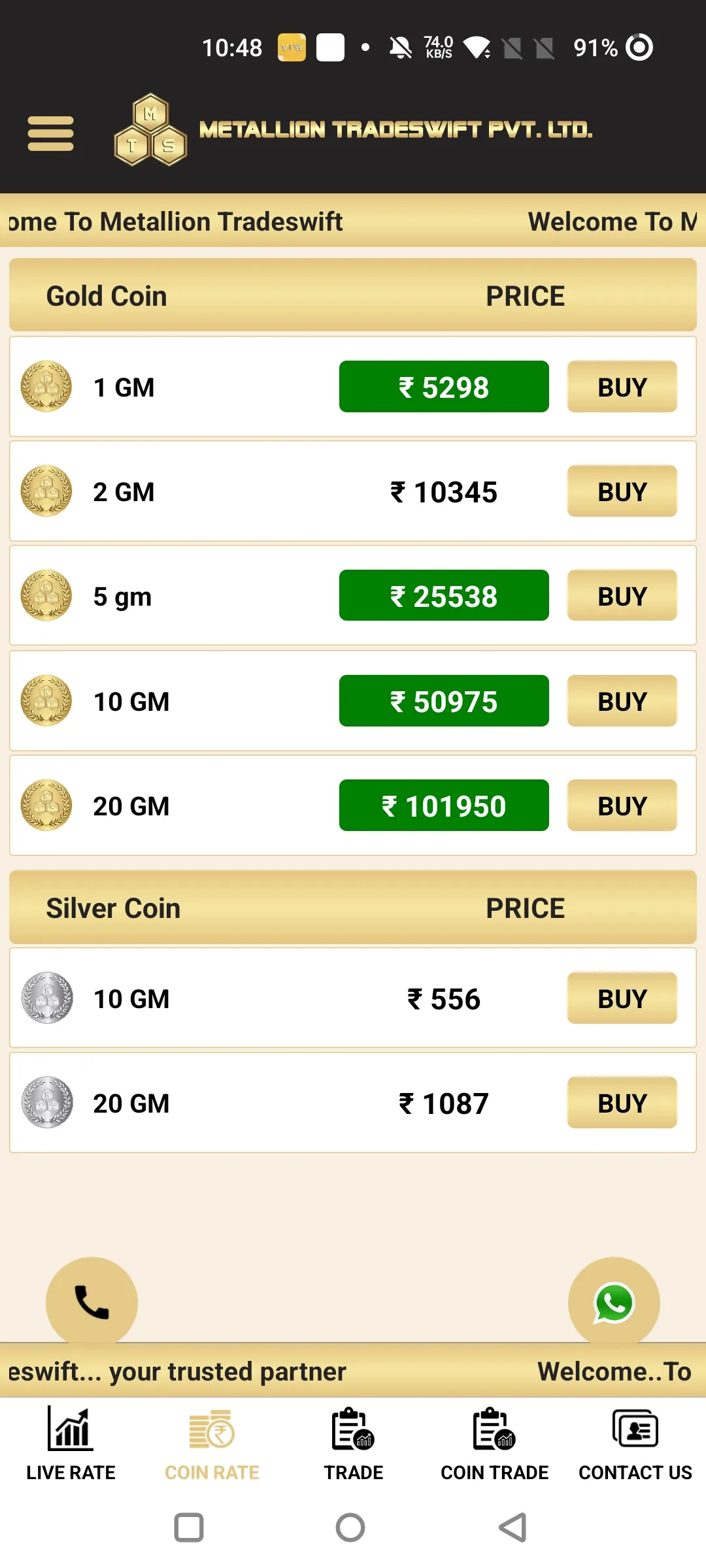Screen dimensions: 706x1568
Task: Tap the Android home navigation button
Action: 350,1527
